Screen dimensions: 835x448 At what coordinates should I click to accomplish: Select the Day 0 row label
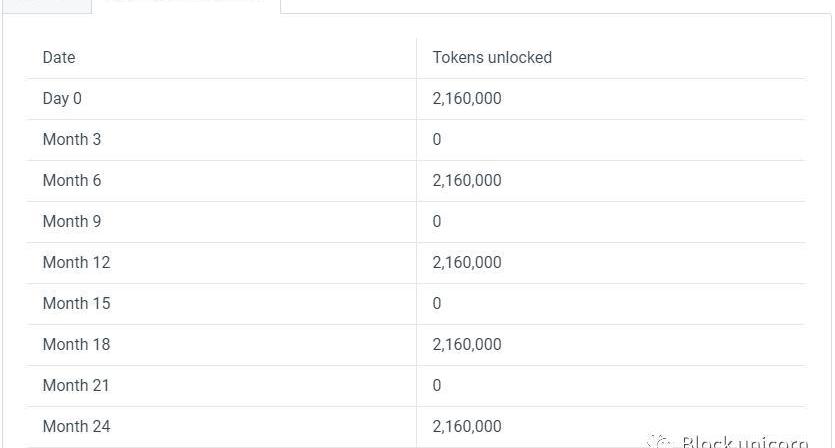(x=62, y=99)
